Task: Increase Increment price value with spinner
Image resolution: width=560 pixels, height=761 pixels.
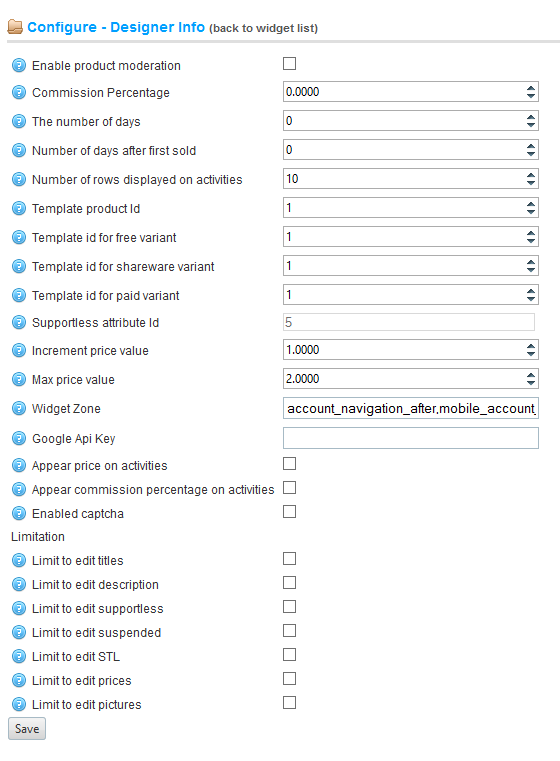Action: coord(531,346)
